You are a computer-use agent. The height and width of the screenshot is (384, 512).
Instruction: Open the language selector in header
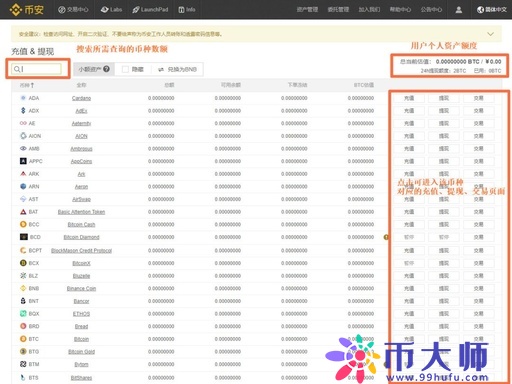(x=492, y=10)
